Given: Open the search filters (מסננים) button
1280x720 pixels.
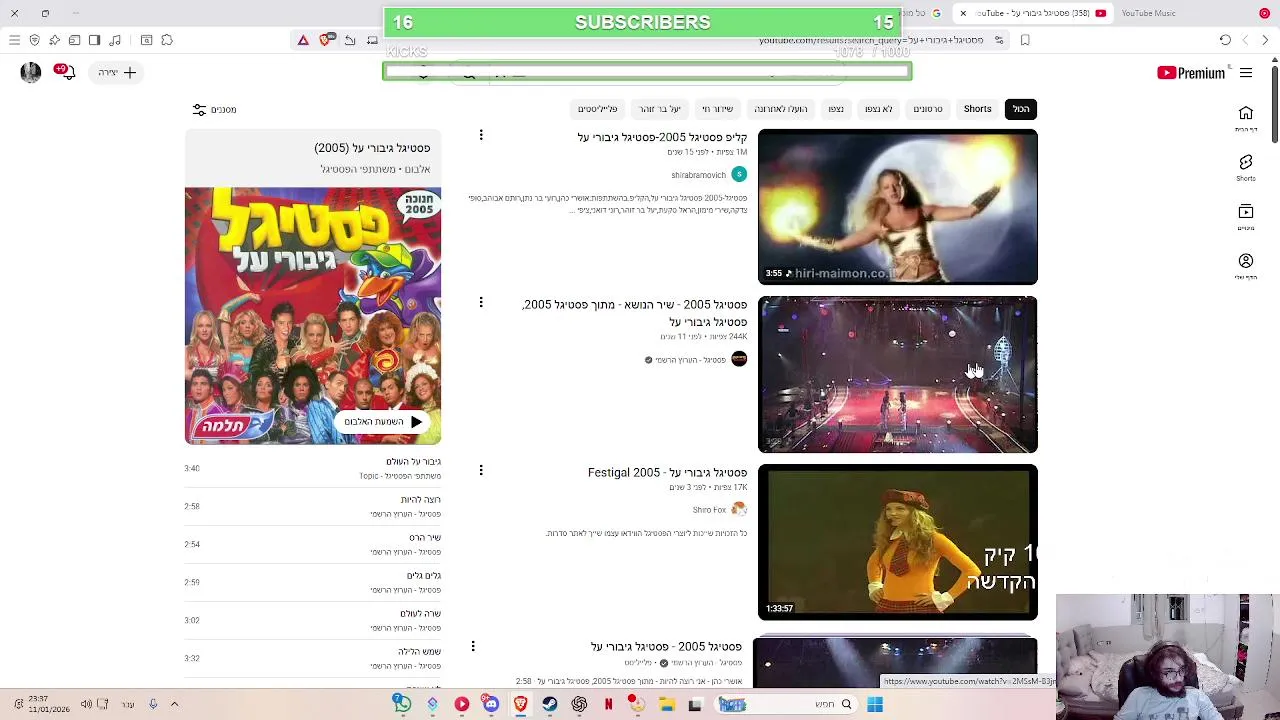Looking at the screenshot, I should tap(215, 109).
